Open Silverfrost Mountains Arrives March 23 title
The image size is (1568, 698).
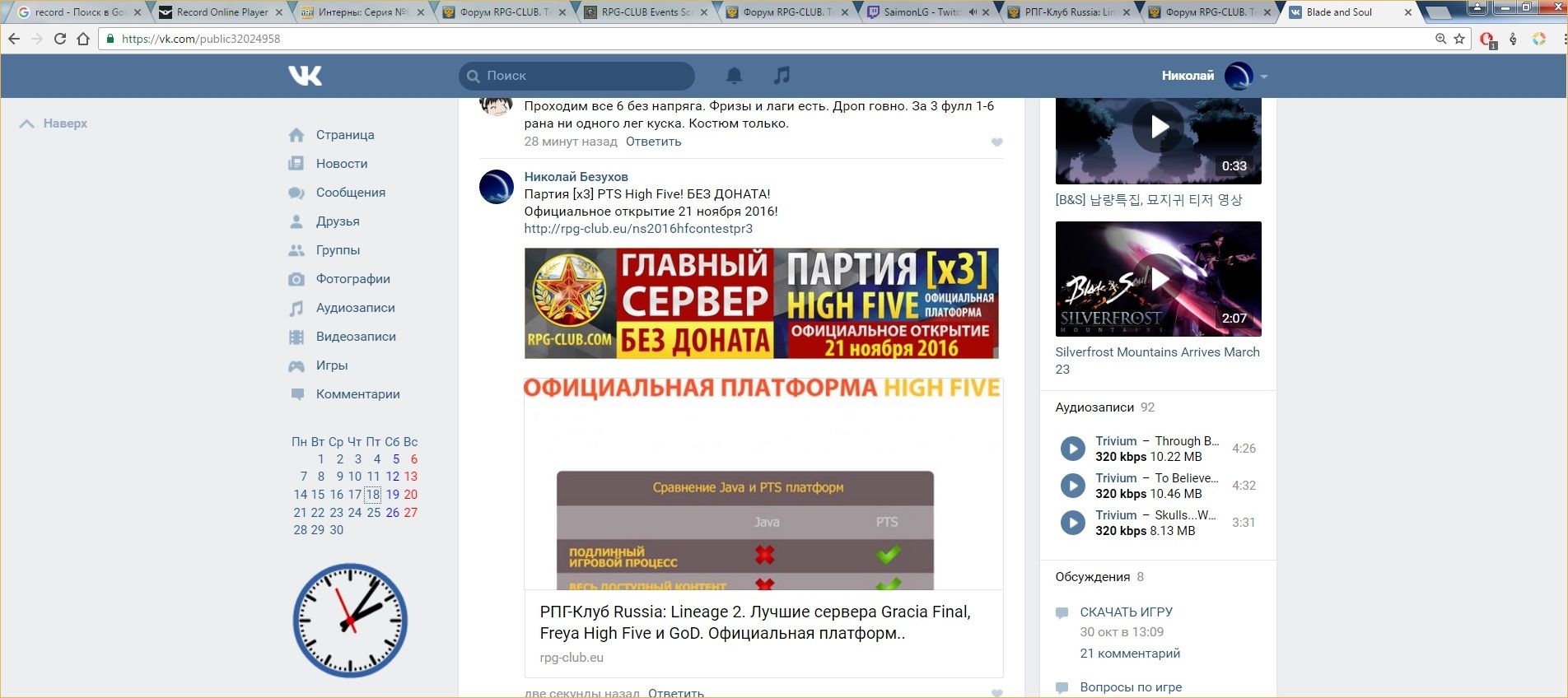click(1158, 361)
